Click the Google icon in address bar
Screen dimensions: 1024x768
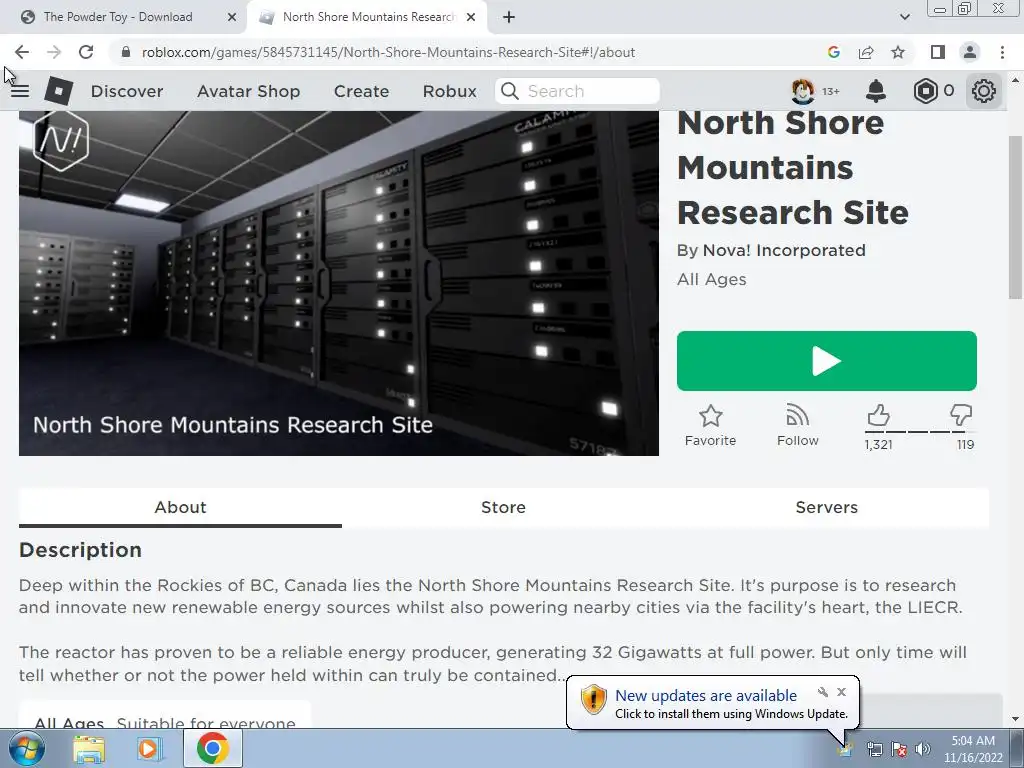[x=833, y=52]
